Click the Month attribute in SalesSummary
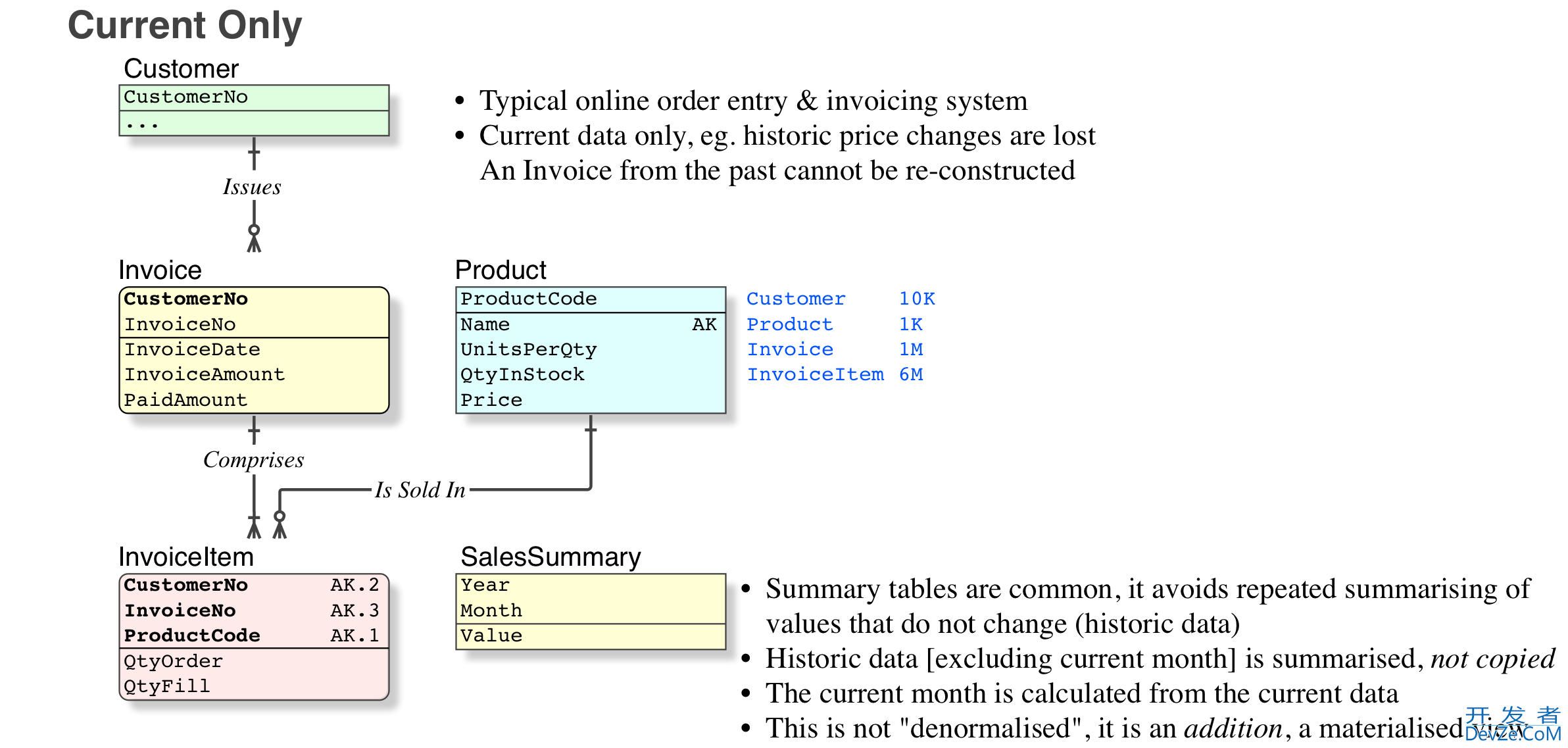The image size is (1568, 748). 491,611
